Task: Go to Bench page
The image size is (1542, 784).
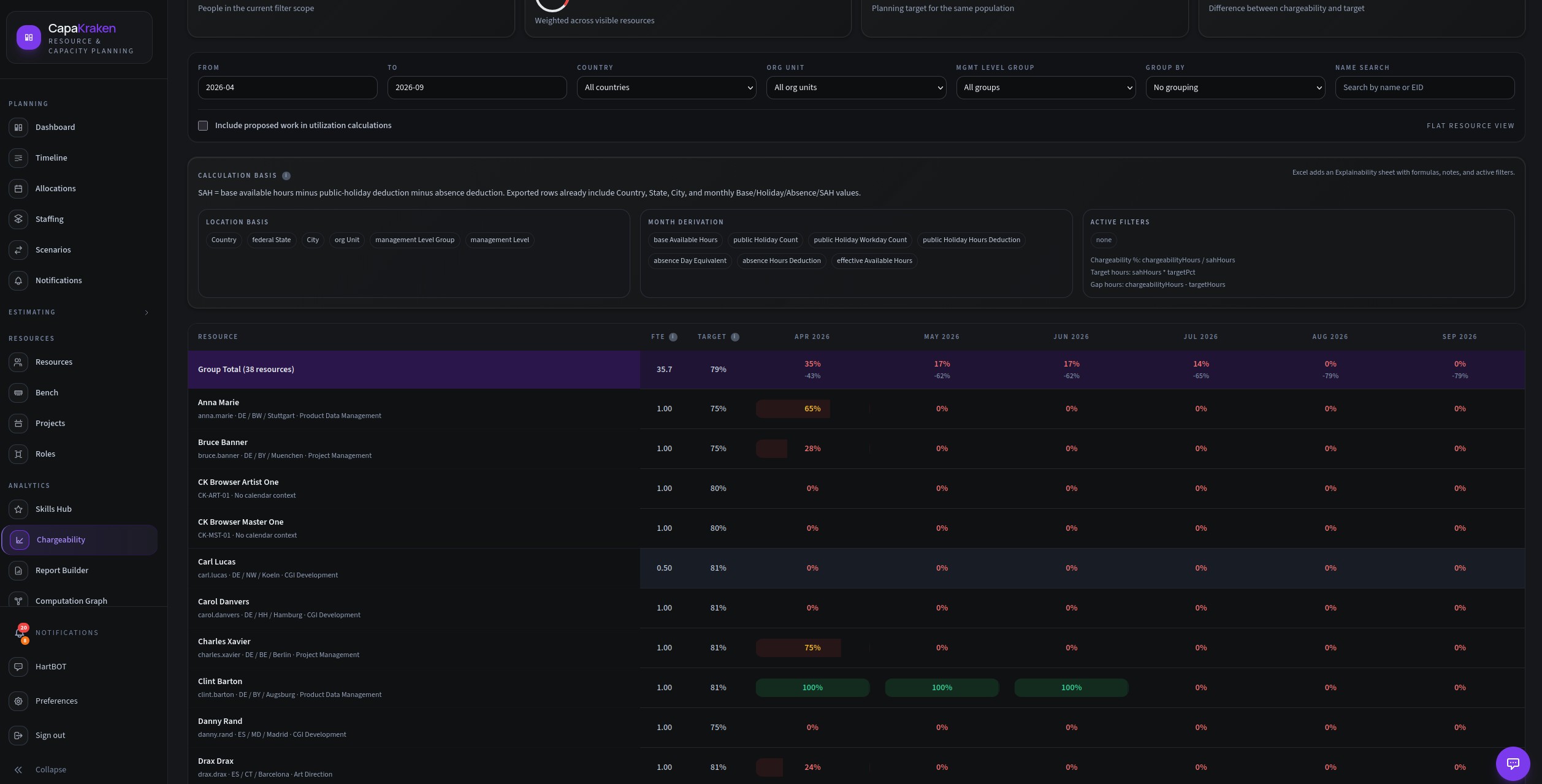Action: tap(47, 393)
